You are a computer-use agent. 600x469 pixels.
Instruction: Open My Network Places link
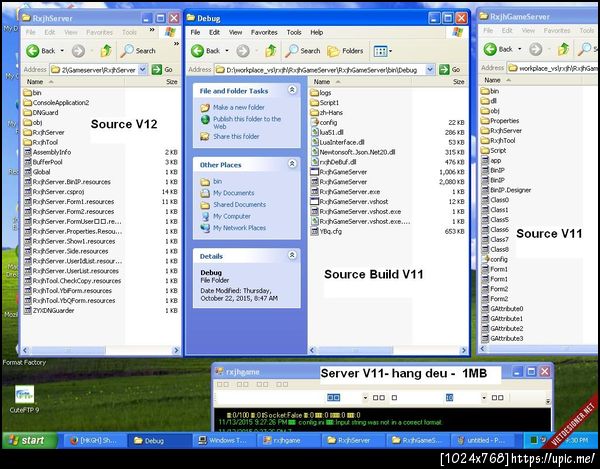tap(240, 228)
